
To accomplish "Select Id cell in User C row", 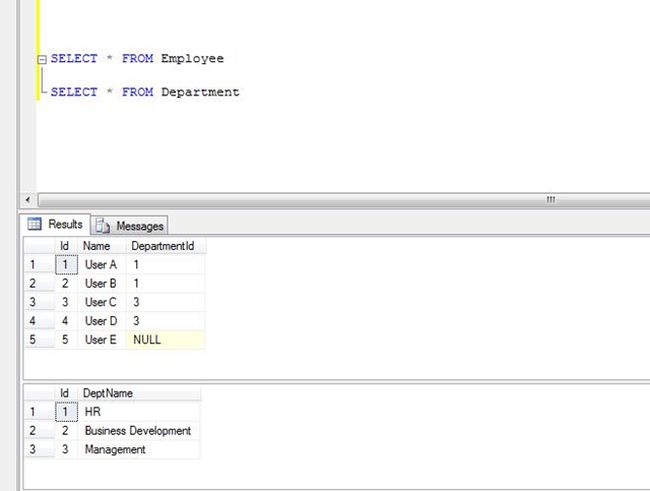I will pyautogui.click(x=66, y=302).
